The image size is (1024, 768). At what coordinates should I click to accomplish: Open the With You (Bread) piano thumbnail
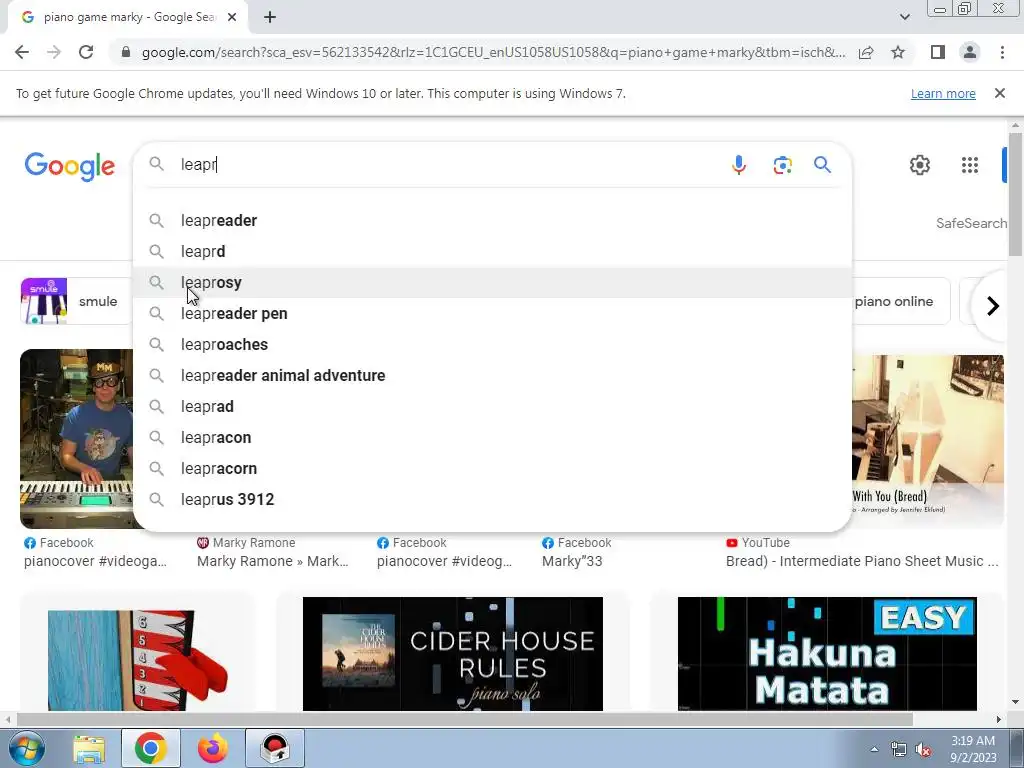pos(928,441)
